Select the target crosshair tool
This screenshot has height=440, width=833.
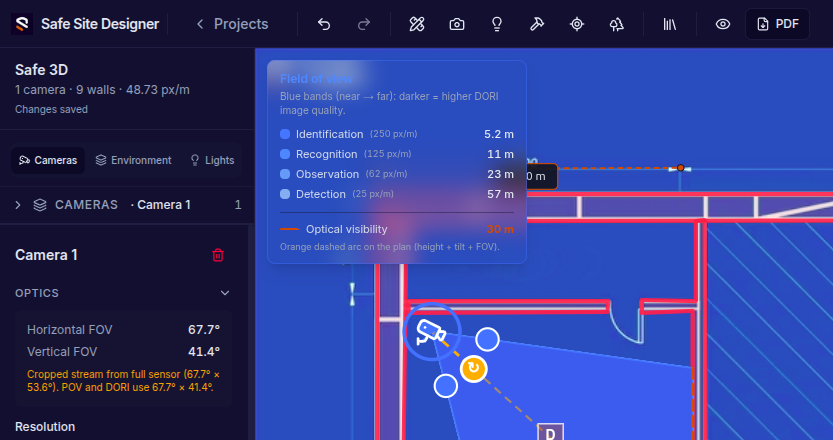577,24
